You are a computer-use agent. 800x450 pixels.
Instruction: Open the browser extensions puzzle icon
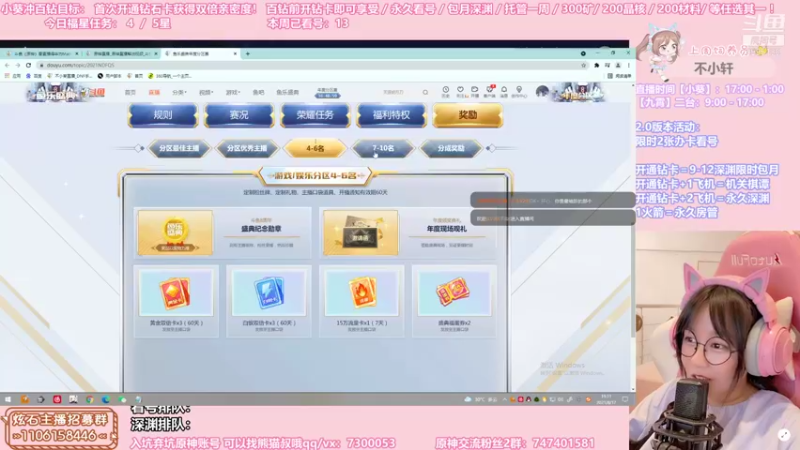point(596,65)
